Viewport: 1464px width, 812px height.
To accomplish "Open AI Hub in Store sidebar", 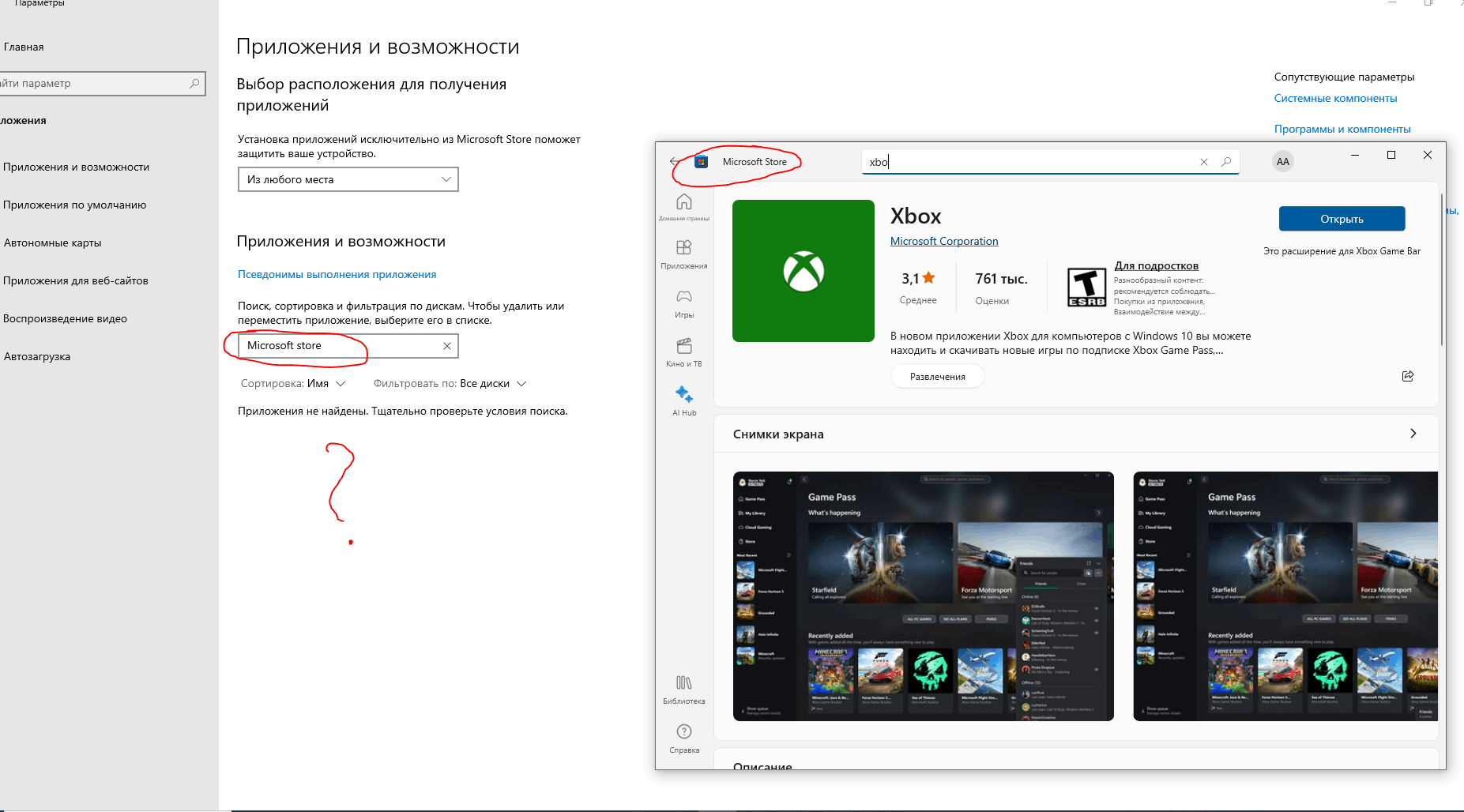I will (684, 400).
